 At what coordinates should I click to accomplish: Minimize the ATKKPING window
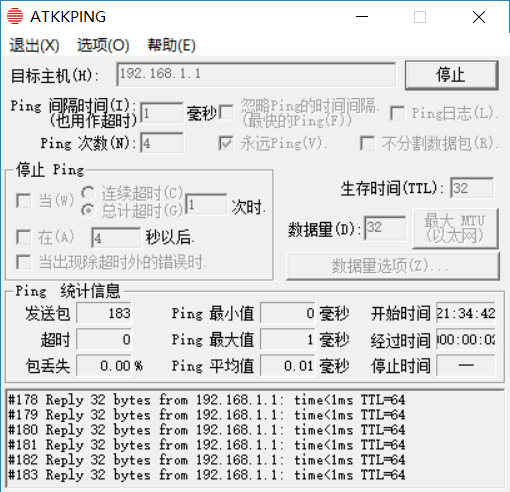(x=362, y=17)
